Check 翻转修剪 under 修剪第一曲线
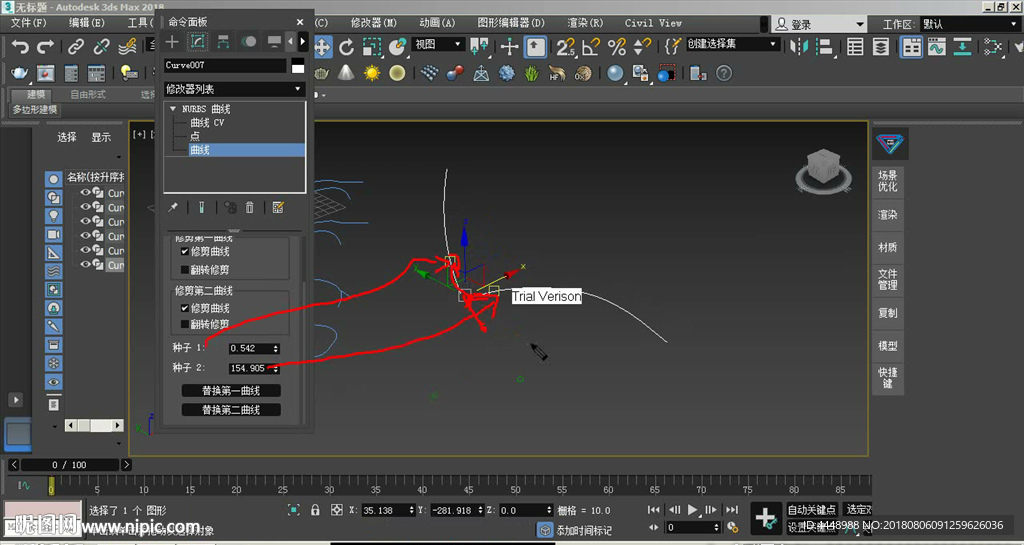The image size is (1024, 545). coord(185,270)
